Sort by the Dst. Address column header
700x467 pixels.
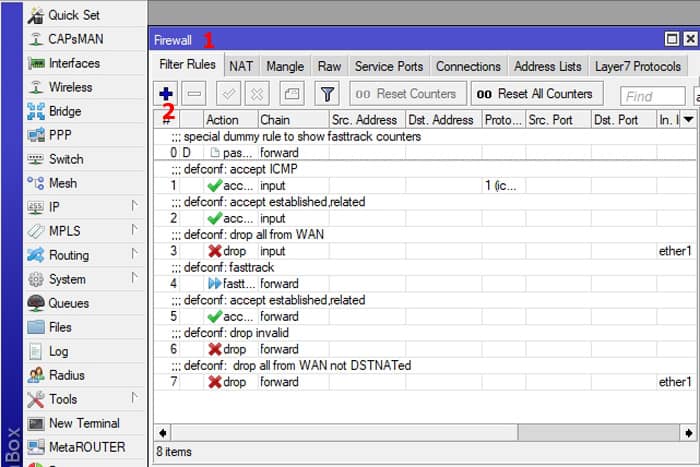444,120
